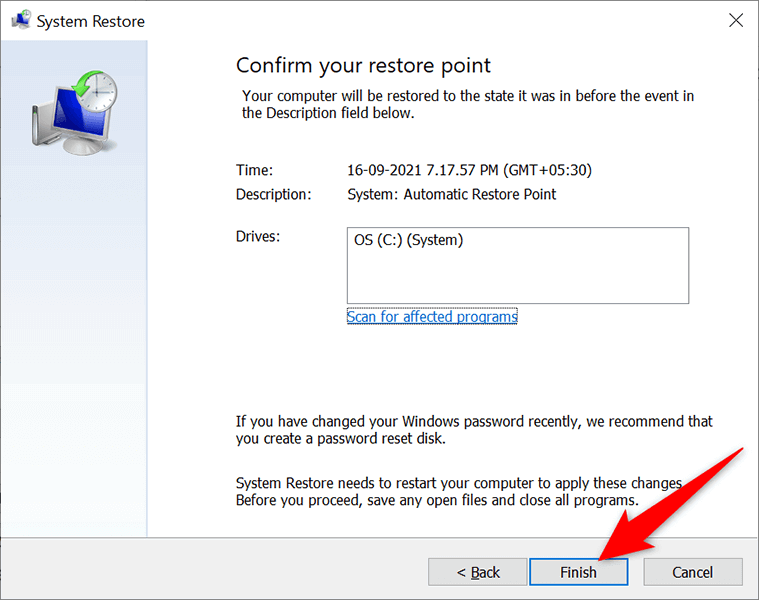
Task: Click the System Restore title bar icon
Action: (x=19, y=21)
